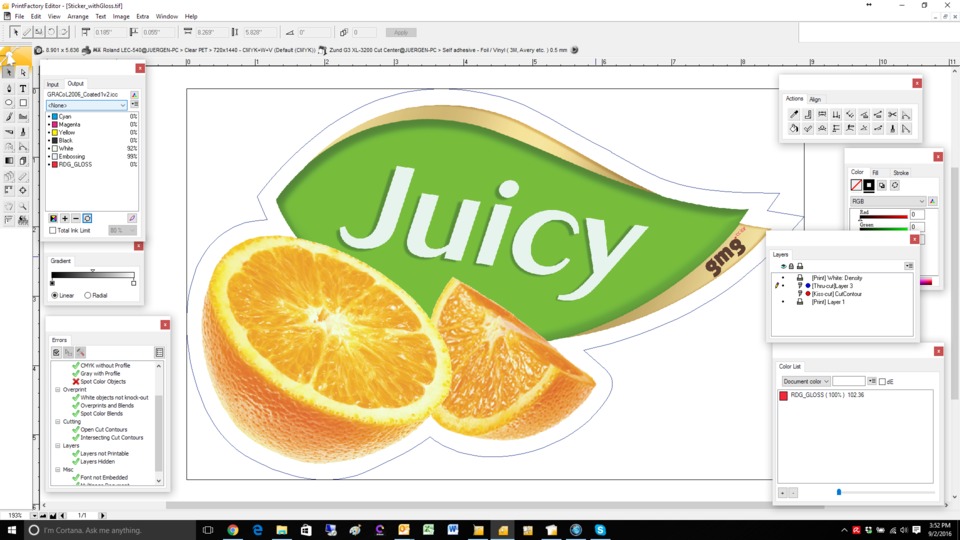Click the scissors icon in Actions panel
The width and height of the screenshot is (960, 540).
click(x=892, y=114)
